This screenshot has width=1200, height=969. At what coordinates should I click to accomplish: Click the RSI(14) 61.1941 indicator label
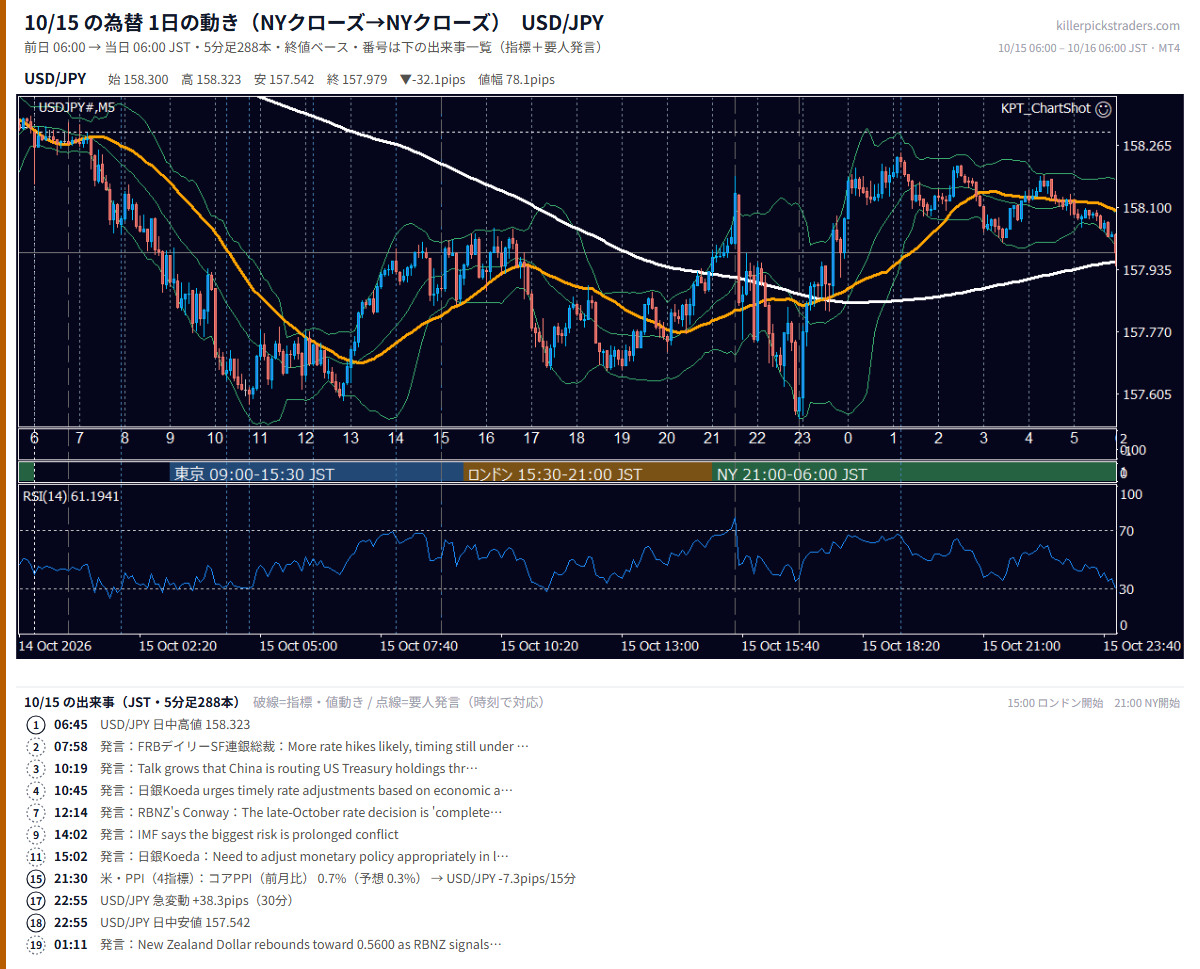[x=71, y=495]
